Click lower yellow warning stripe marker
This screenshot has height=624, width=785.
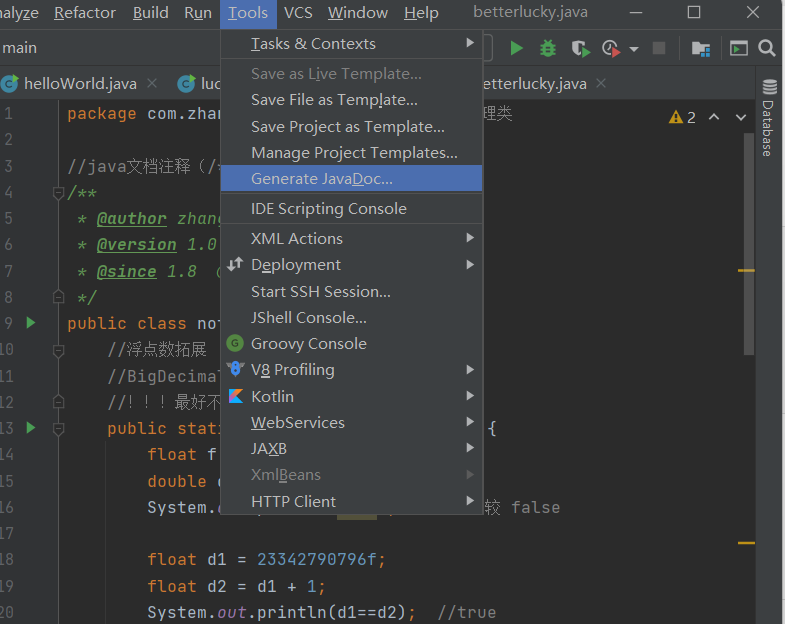pyautogui.click(x=746, y=542)
